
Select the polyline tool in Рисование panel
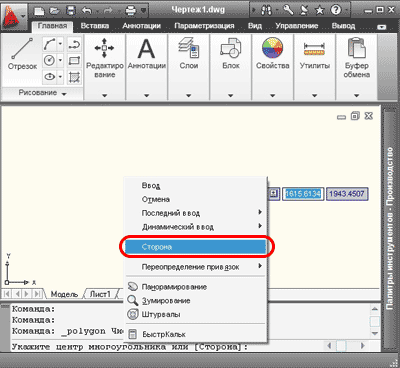click(49, 44)
